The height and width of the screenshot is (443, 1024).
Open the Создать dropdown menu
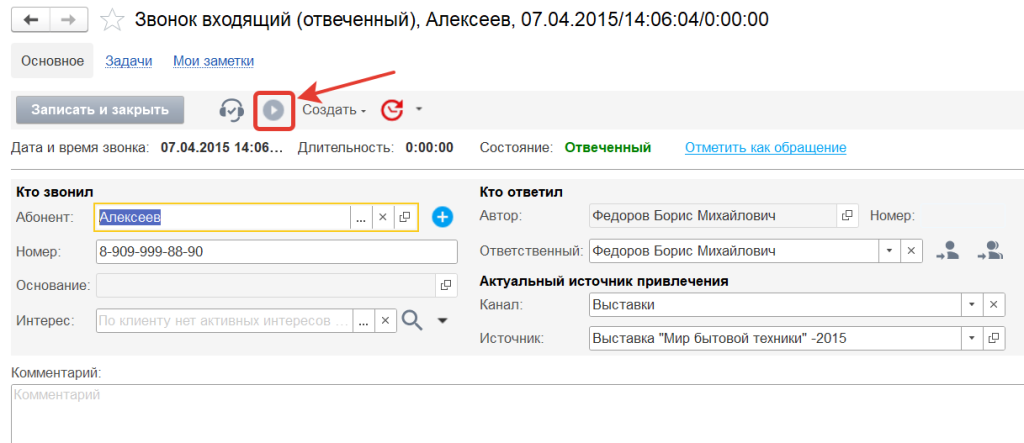tap(334, 110)
